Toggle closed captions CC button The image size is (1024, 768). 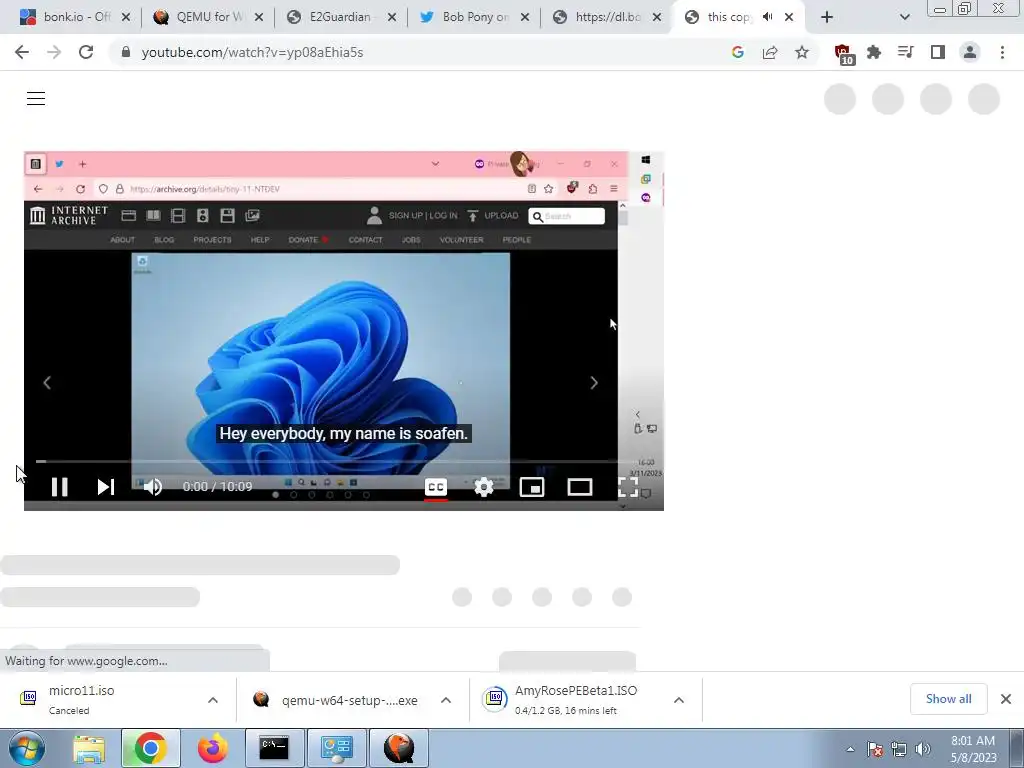click(x=436, y=487)
